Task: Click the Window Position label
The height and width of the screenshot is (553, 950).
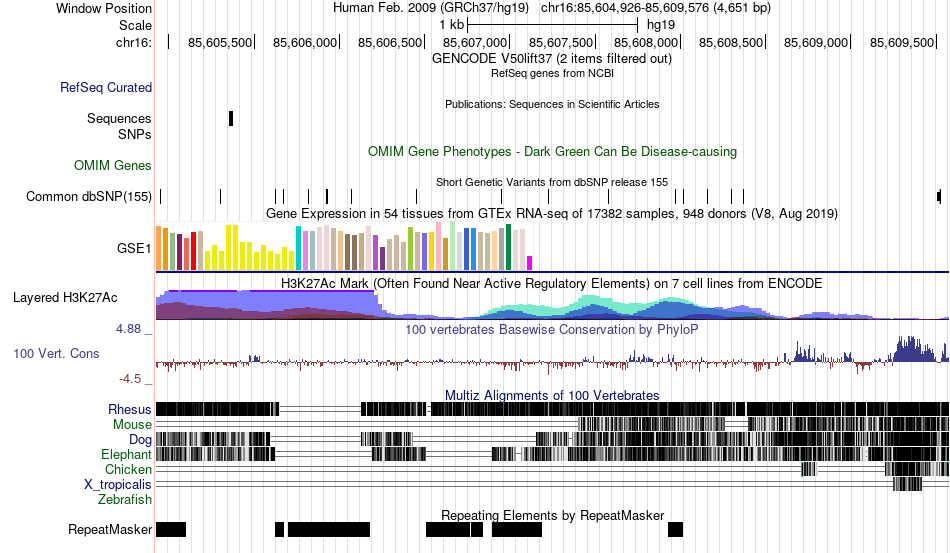Action: tap(104, 8)
